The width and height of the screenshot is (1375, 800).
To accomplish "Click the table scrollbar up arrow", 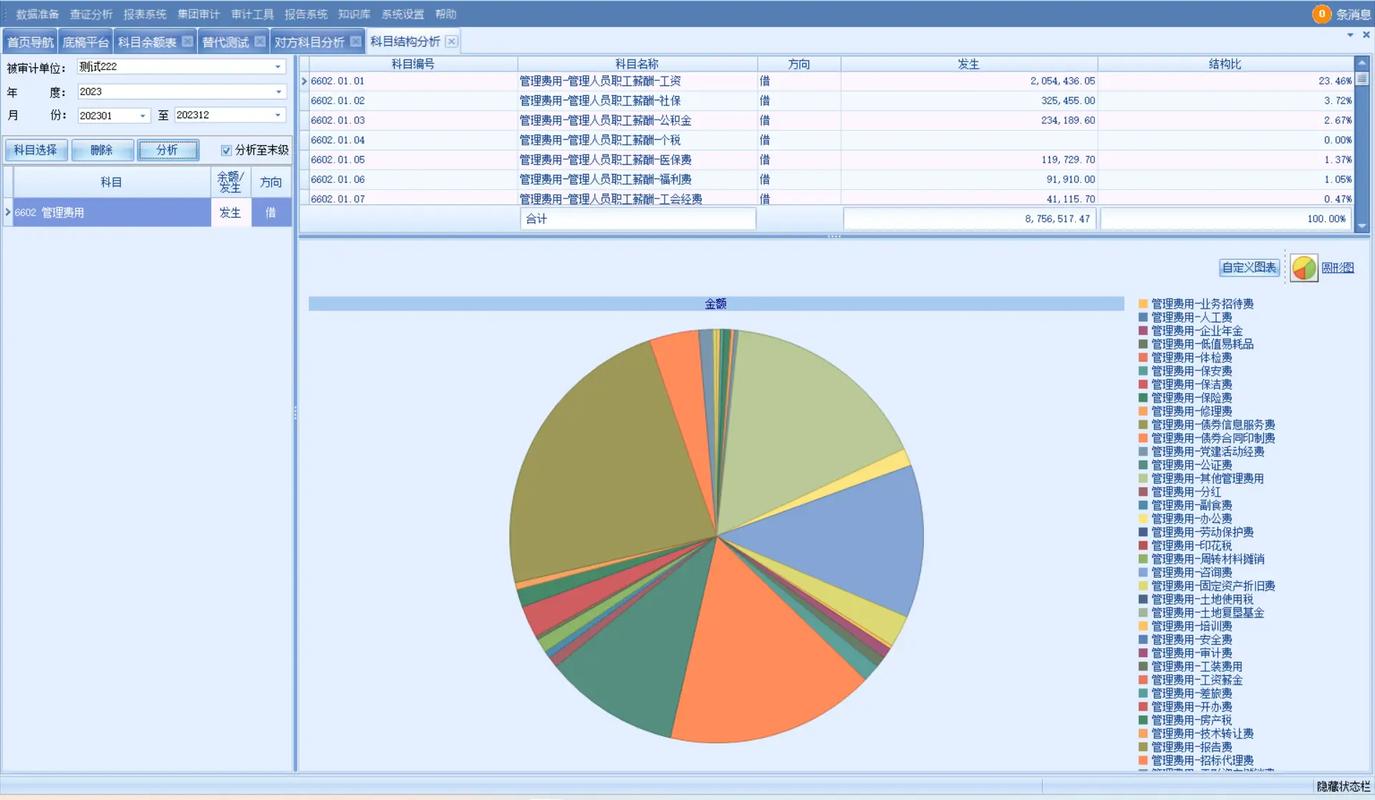I will click(x=1361, y=62).
